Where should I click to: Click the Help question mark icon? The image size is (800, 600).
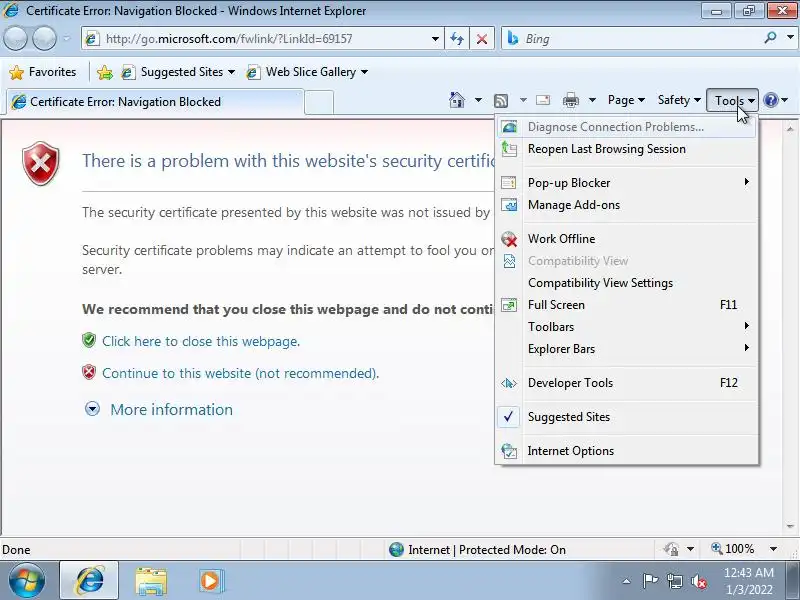(770, 100)
